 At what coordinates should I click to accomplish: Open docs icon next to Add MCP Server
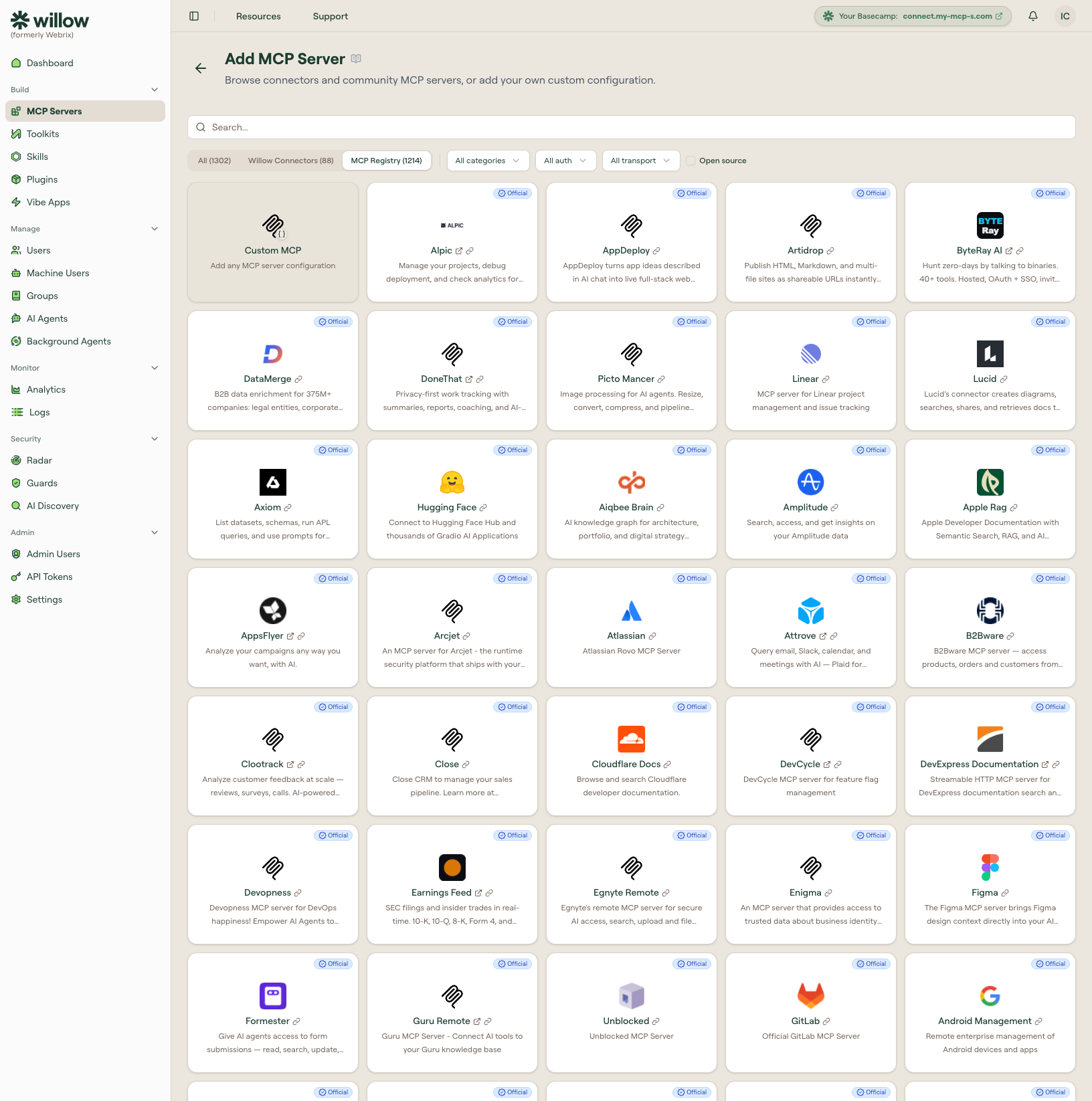pyautogui.click(x=356, y=59)
